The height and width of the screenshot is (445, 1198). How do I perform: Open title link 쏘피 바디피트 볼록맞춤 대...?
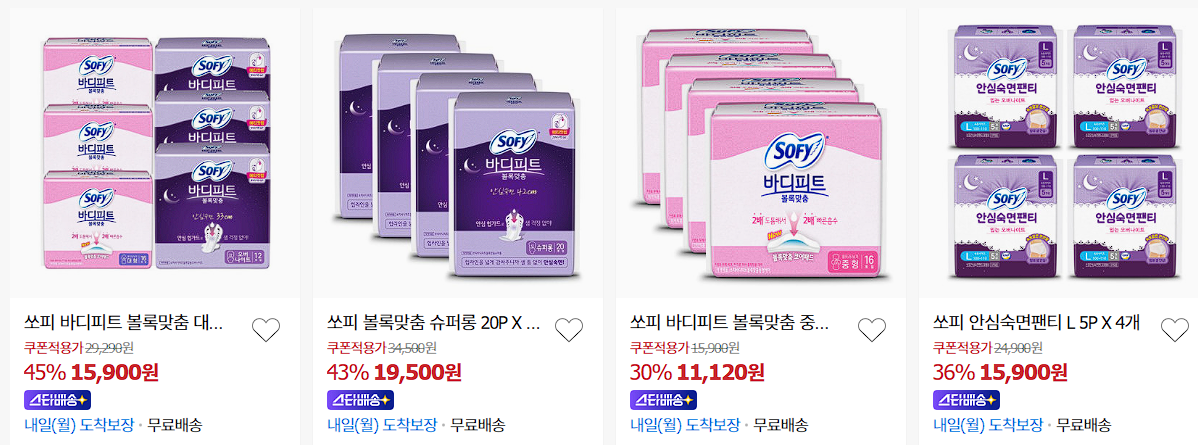pyautogui.click(x=125, y=323)
